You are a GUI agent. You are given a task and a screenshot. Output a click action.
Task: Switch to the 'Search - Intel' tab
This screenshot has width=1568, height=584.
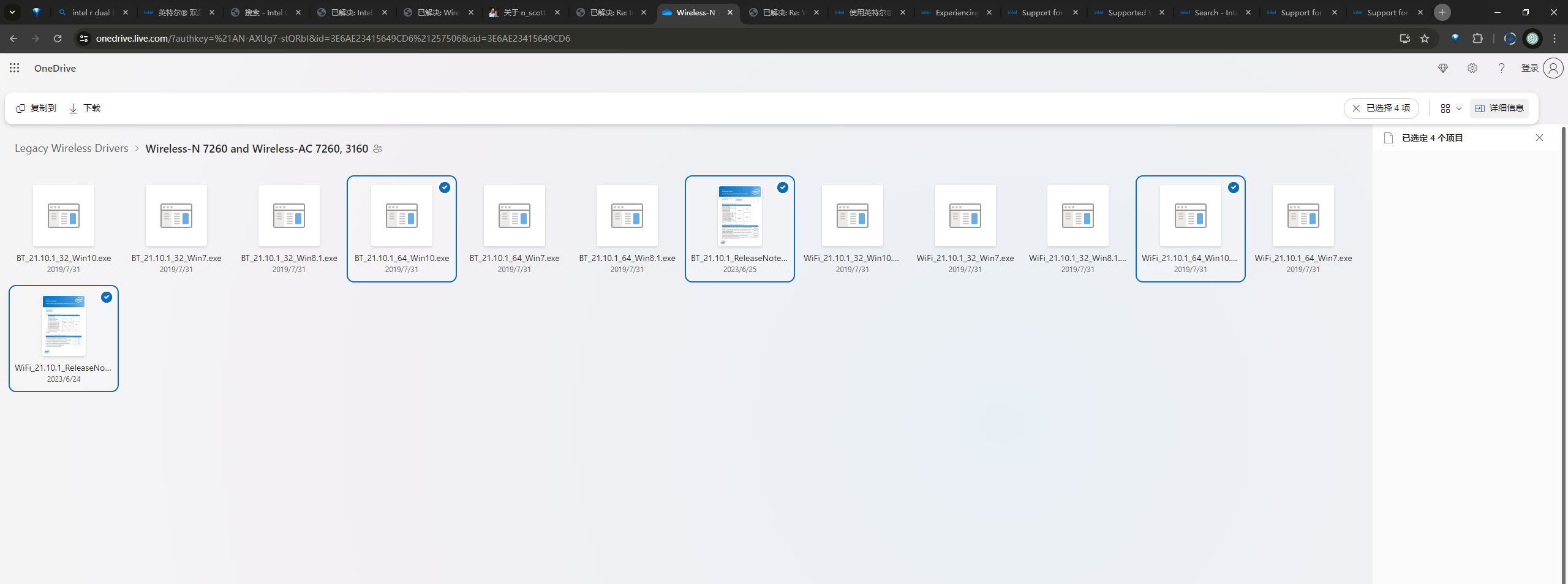pyautogui.click(x=1216, y=12)
